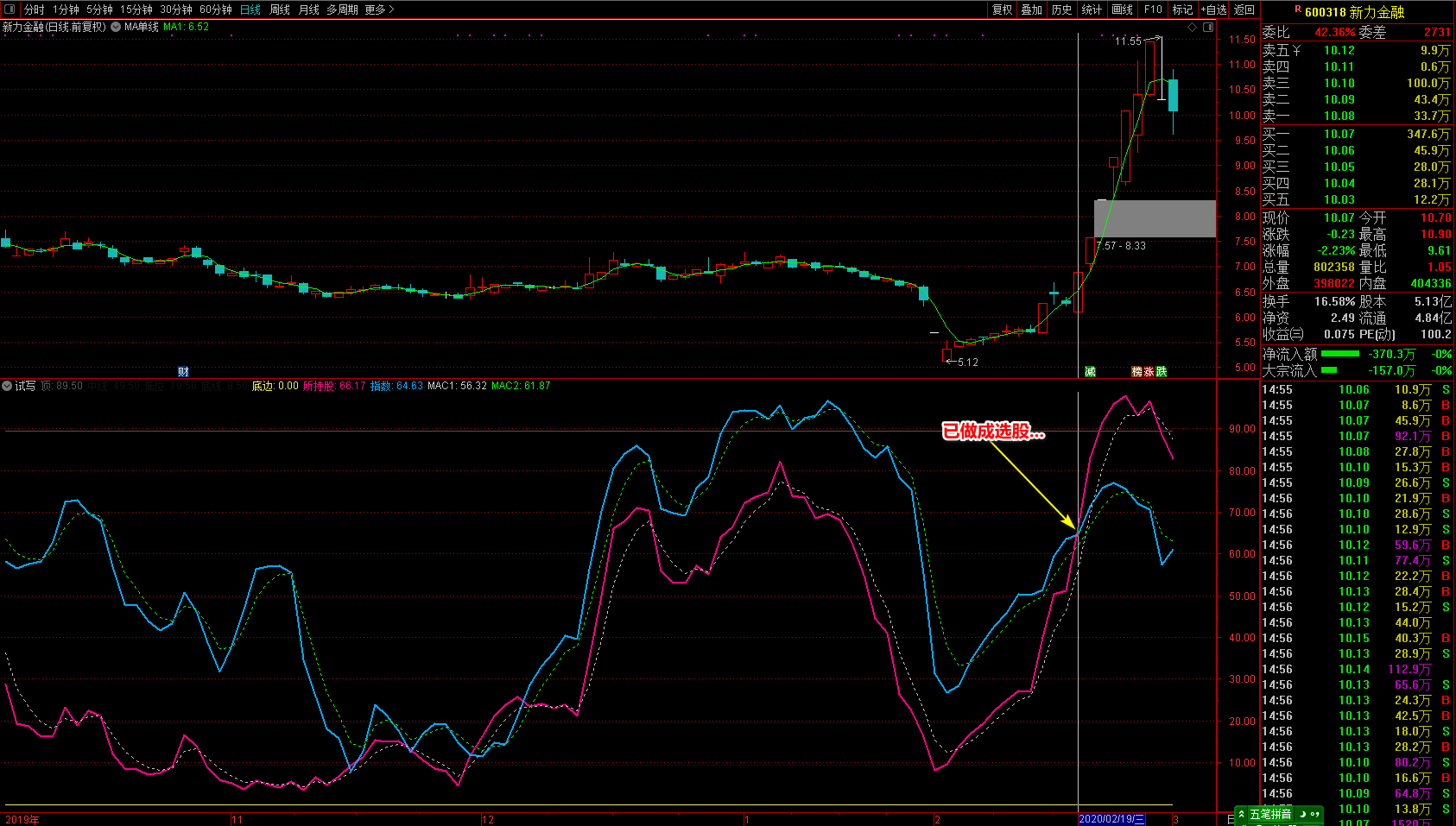This screenshot has width=1456, height=826.
Task: Click the diamond icon above main chart
Action: (1193, 27)
